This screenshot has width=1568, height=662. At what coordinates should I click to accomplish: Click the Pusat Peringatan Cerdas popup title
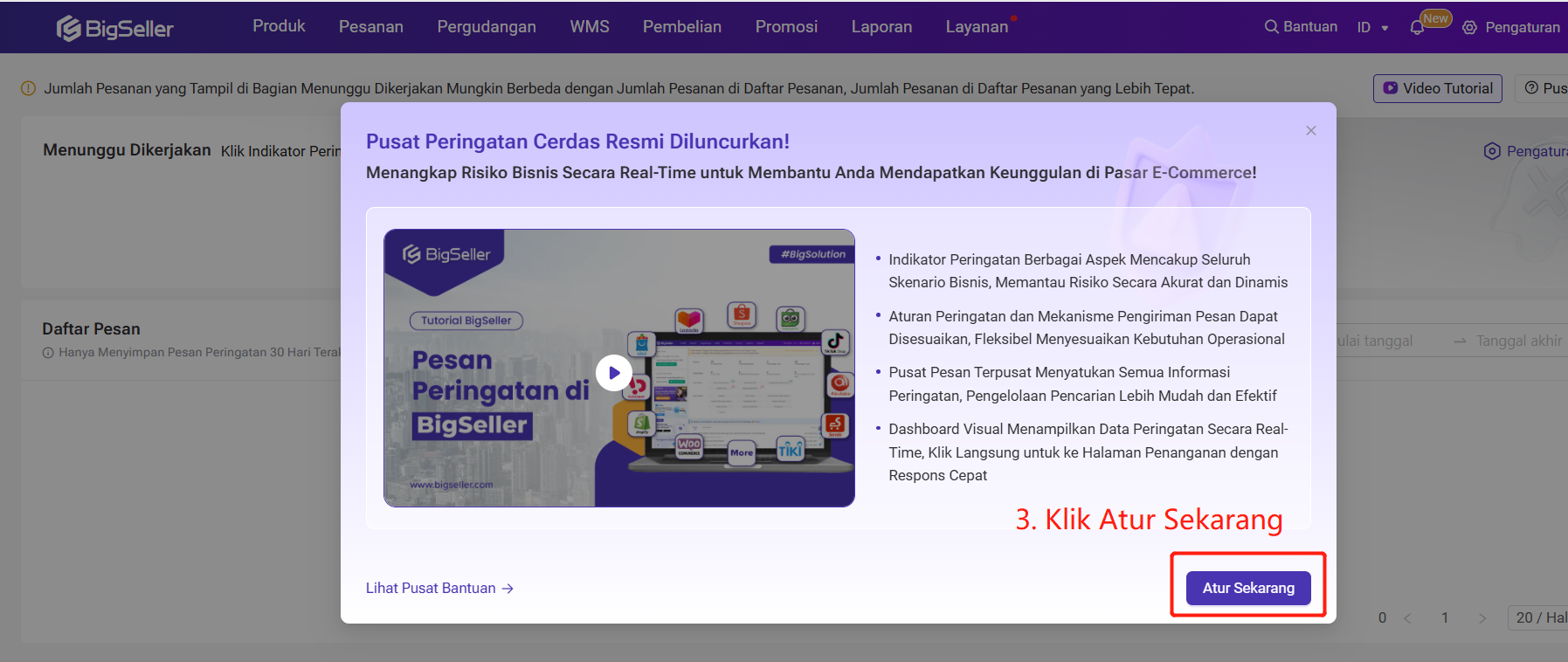click(577, 141)
